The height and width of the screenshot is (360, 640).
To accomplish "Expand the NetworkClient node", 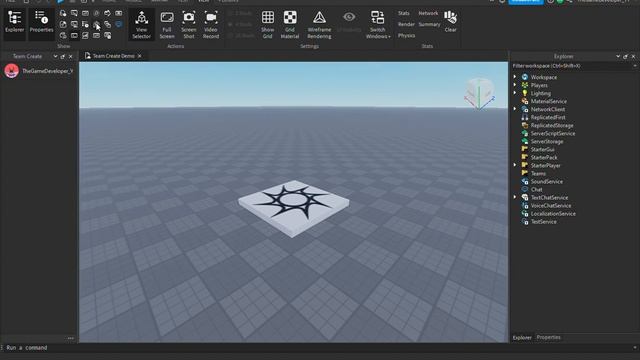I will (515, 109).
